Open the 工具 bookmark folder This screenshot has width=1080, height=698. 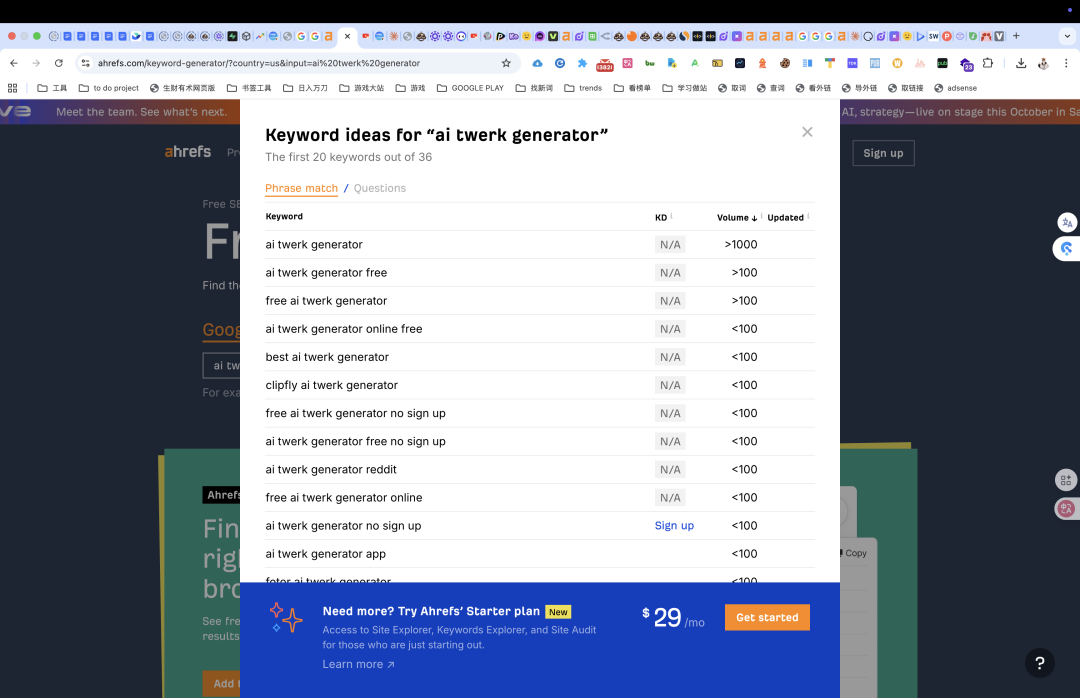click(52, 88)
